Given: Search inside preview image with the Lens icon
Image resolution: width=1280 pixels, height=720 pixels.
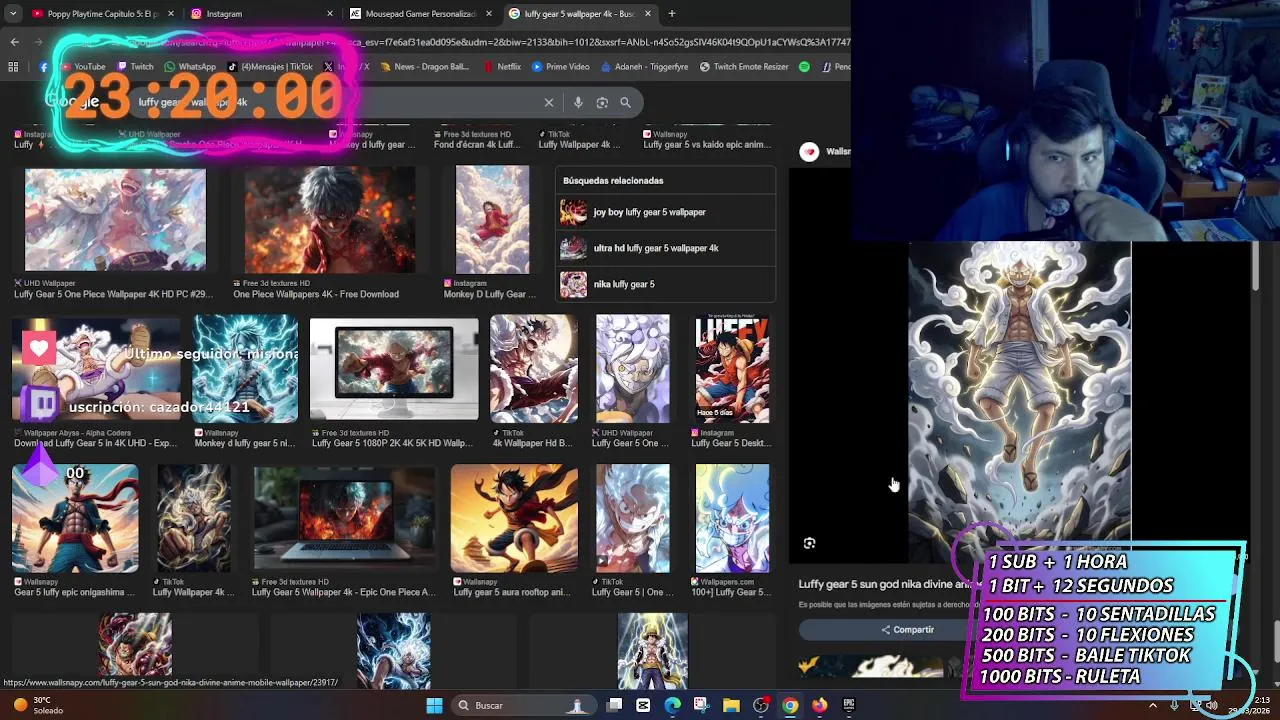Looking at the screenshot, I should coord(809,543).
